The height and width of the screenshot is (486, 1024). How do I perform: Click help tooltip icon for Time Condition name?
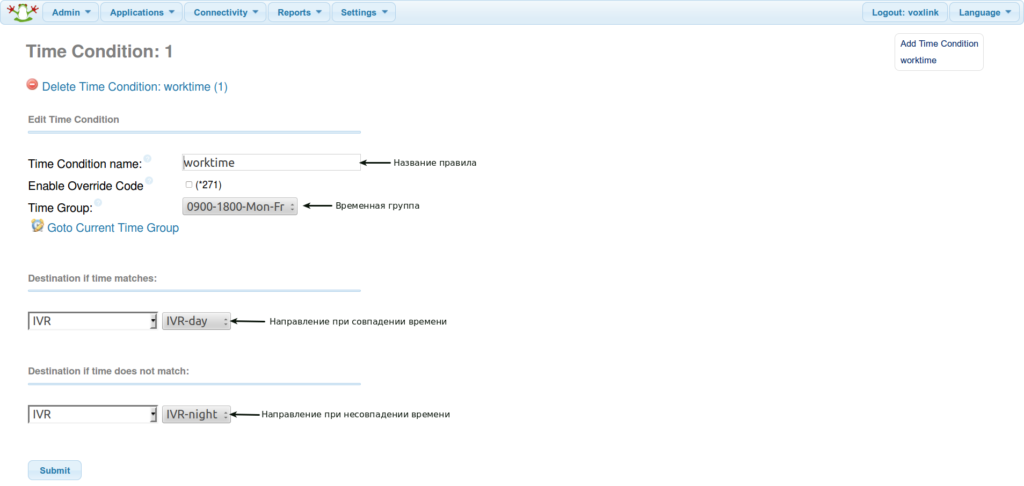148,159
